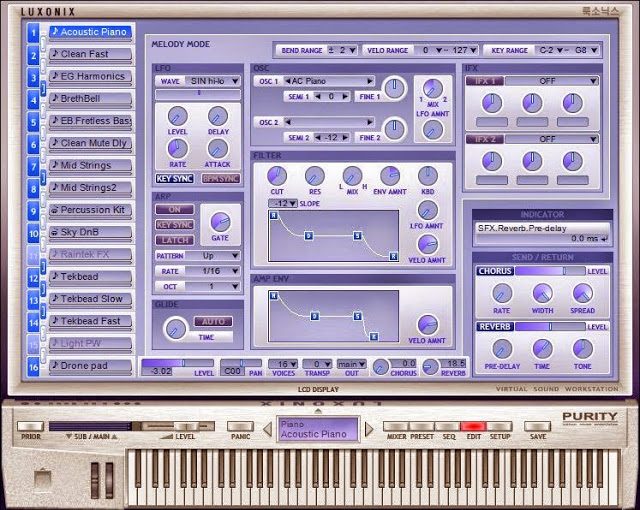This screenshot has width=640, height=510.
Task: Click the ARP Gate knob
Action: 220,222
